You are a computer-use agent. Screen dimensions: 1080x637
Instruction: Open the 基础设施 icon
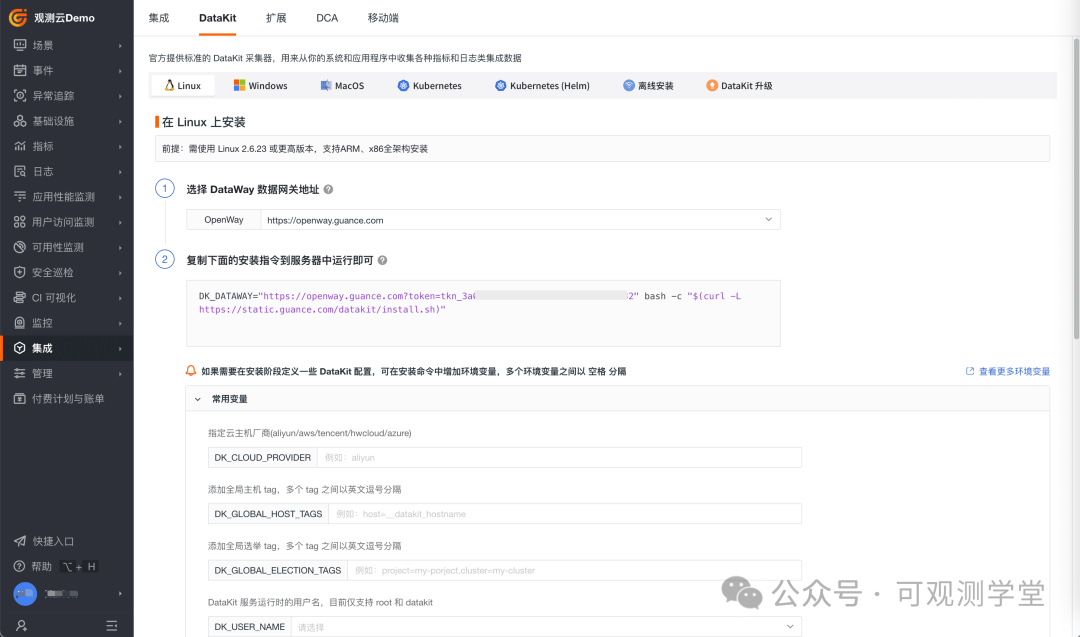click(x=20, y=121)
